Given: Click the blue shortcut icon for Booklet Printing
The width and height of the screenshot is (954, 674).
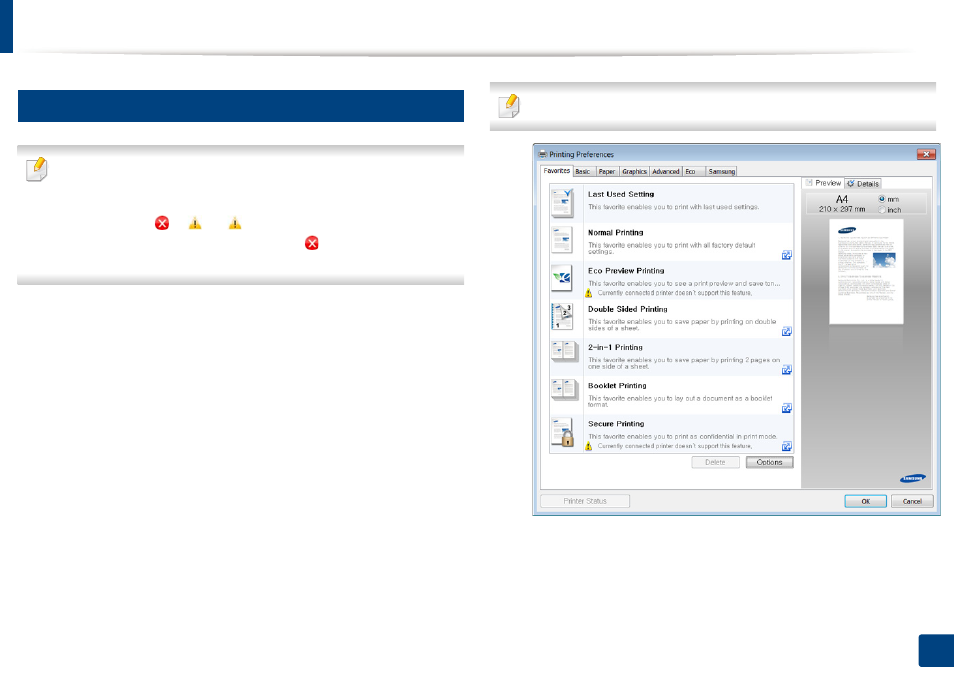Looking at the screenshot, I should [787, 408].
